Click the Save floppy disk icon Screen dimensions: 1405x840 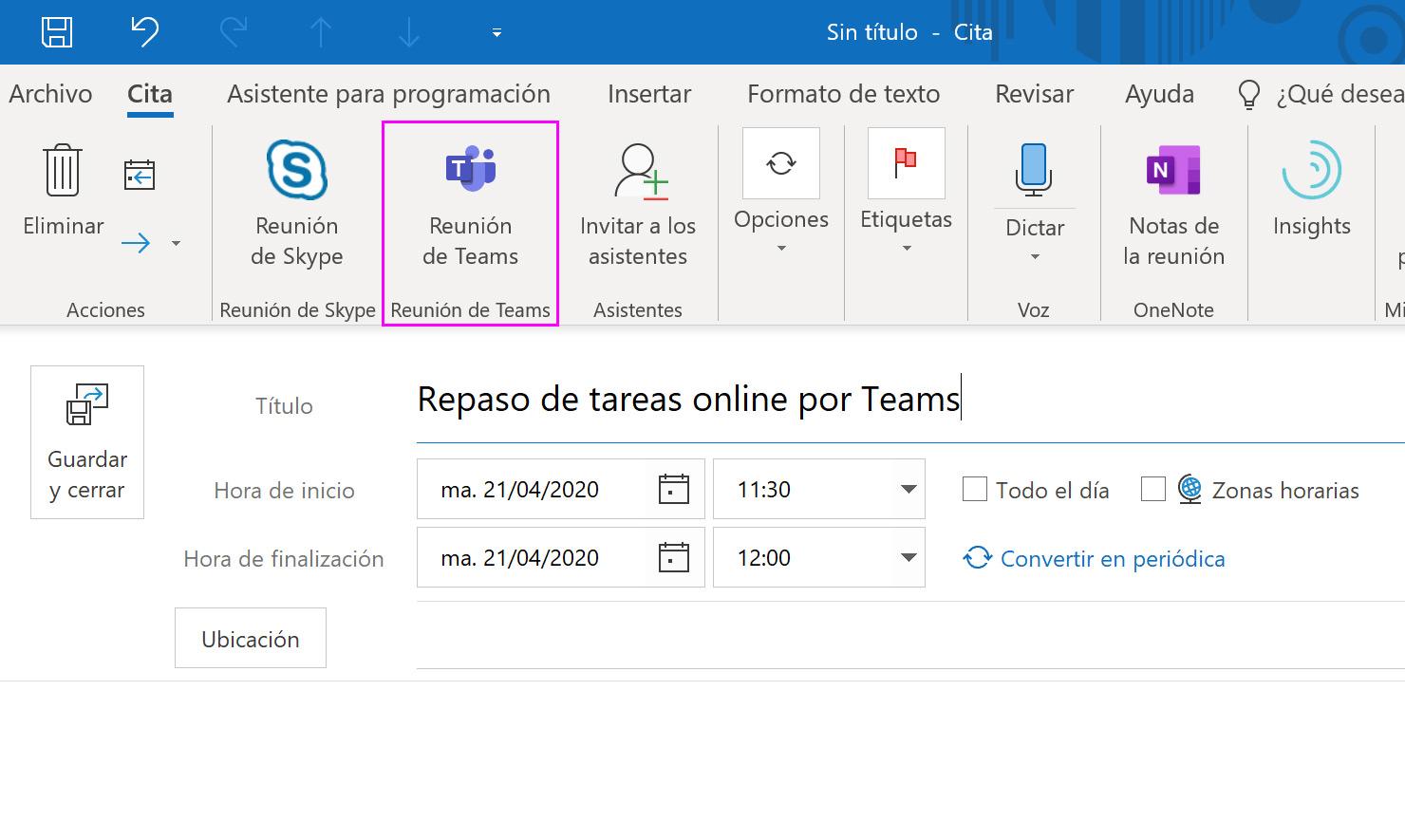click(x=57, y=32)
